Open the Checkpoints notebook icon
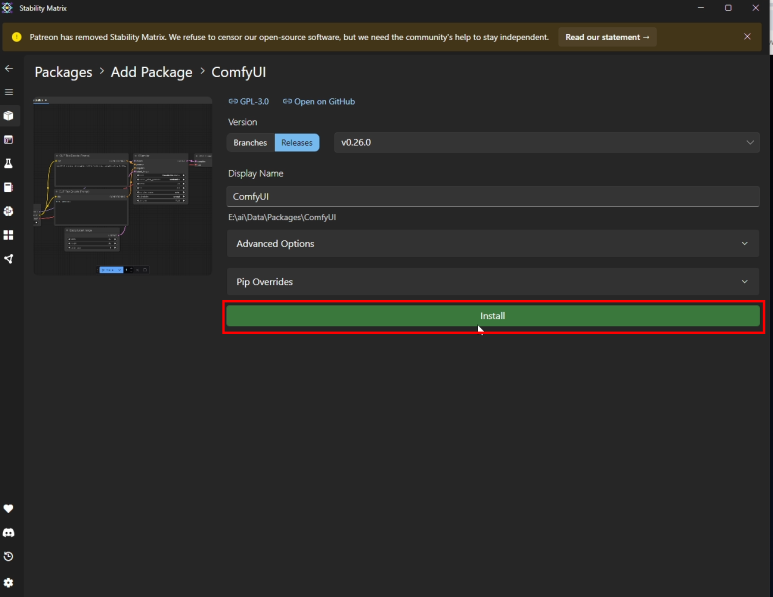773x597 pixels. [x=9, y=187]
